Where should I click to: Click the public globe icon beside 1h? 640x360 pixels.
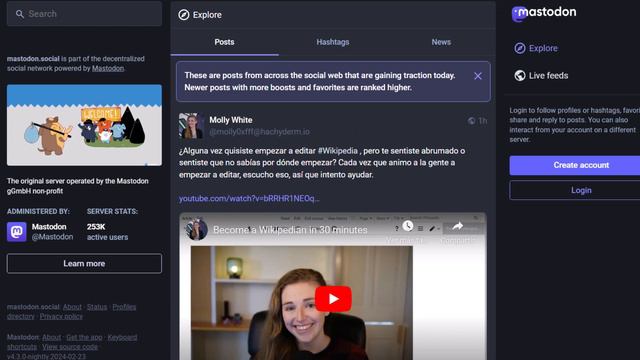tap(471, 121)
